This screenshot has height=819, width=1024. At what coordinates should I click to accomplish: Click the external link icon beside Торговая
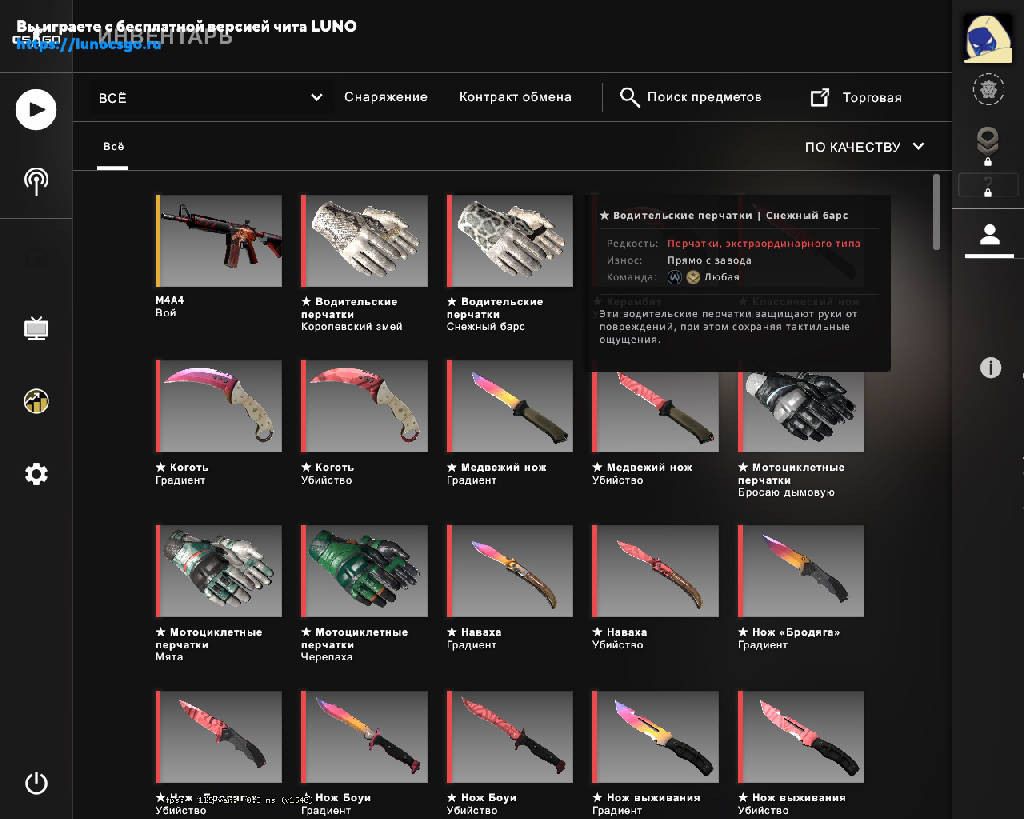tap(820, 97)
